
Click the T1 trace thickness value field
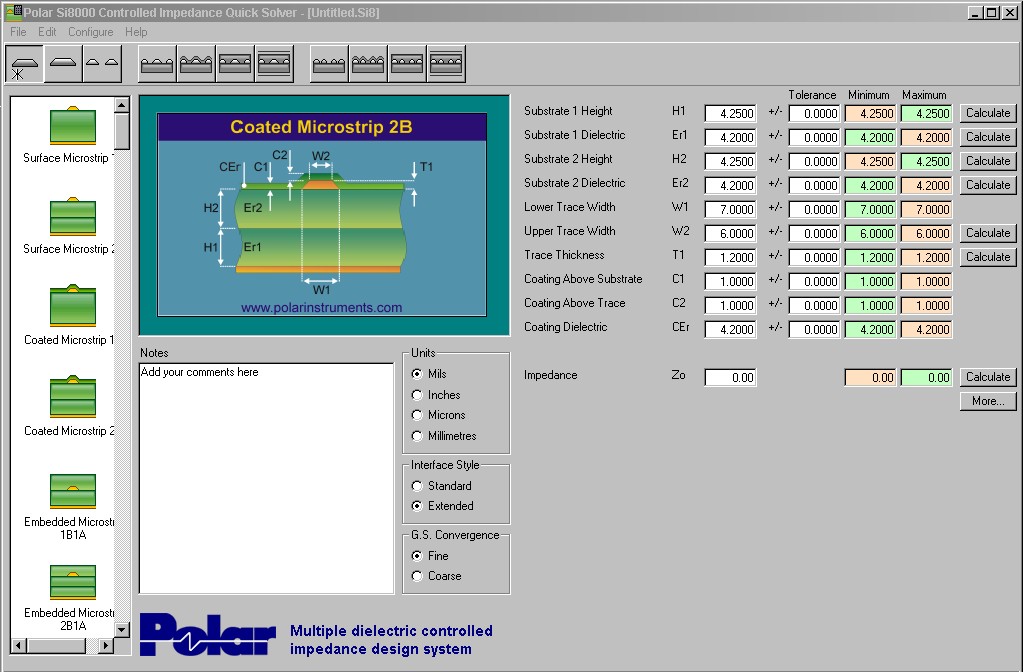[730, 258]
